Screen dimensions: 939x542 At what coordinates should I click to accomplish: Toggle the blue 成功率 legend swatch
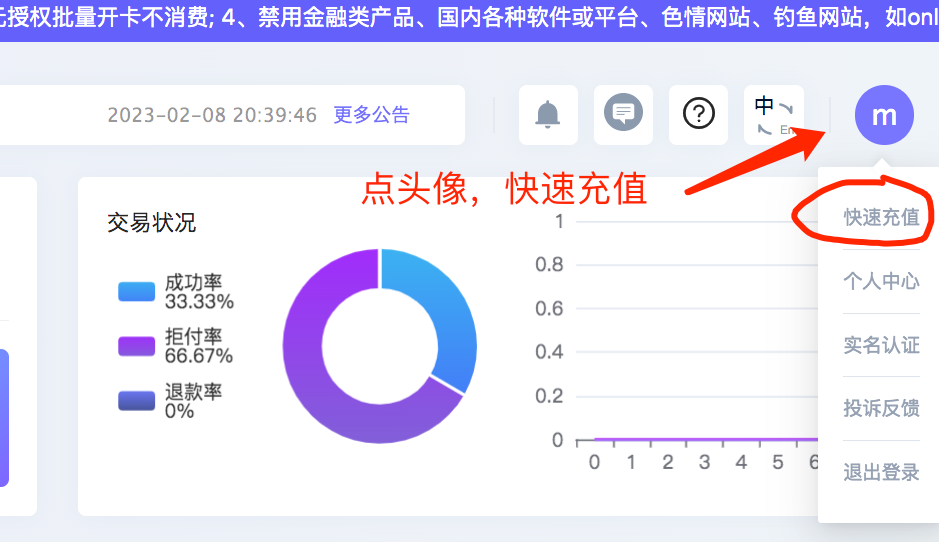[x=137, y=292]
